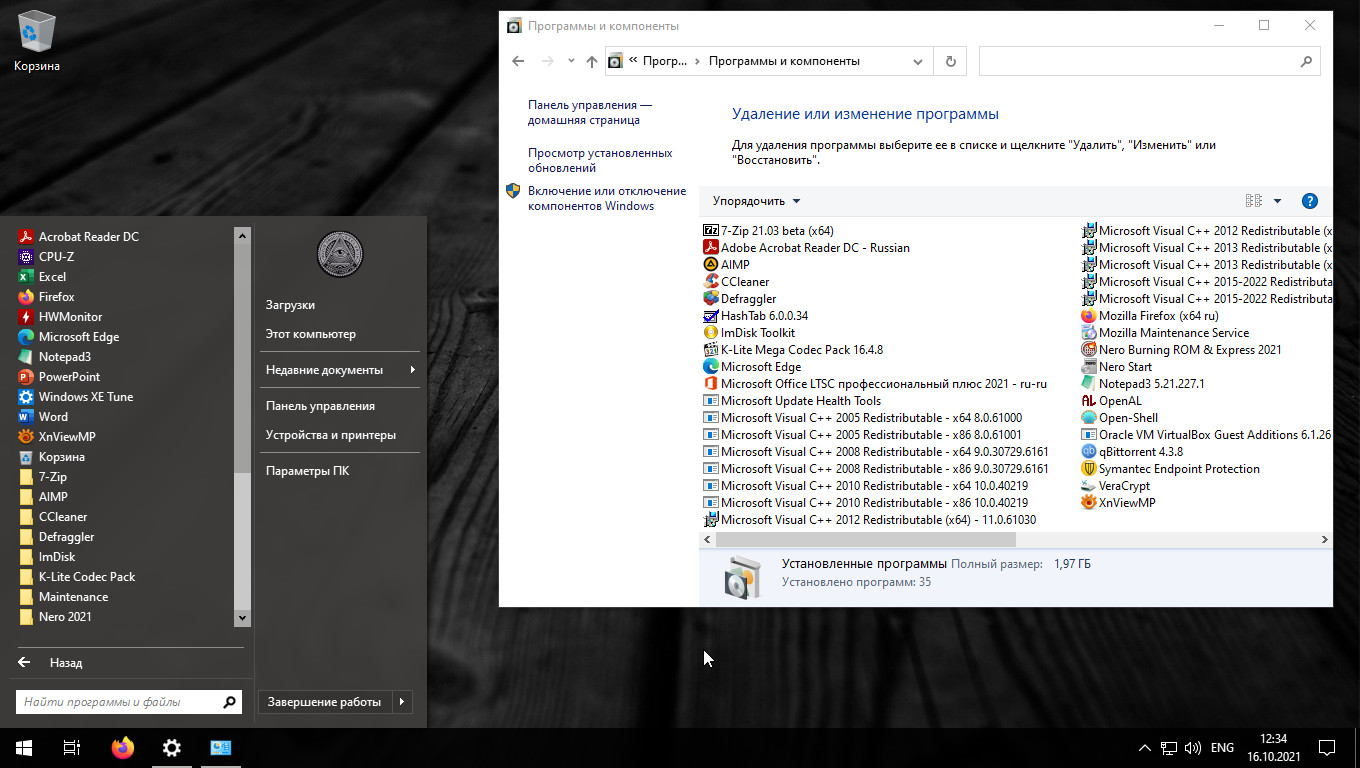Open the ENG language indicator in tray
The width and height of the screenshot is (1360, 768).
coord(1222,748)
